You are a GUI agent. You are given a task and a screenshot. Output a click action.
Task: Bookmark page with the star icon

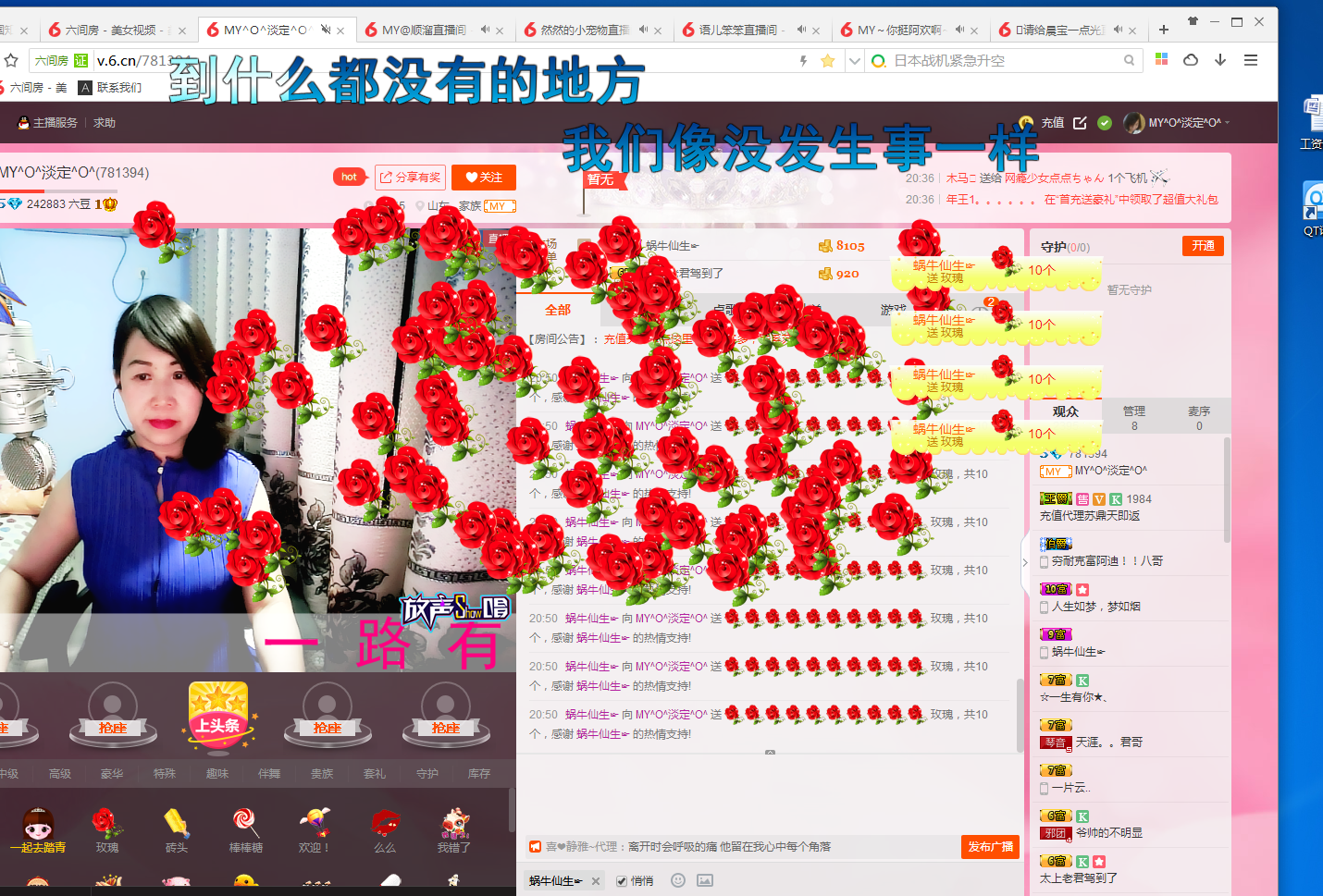pyautogui.click(x=827, y=60)
